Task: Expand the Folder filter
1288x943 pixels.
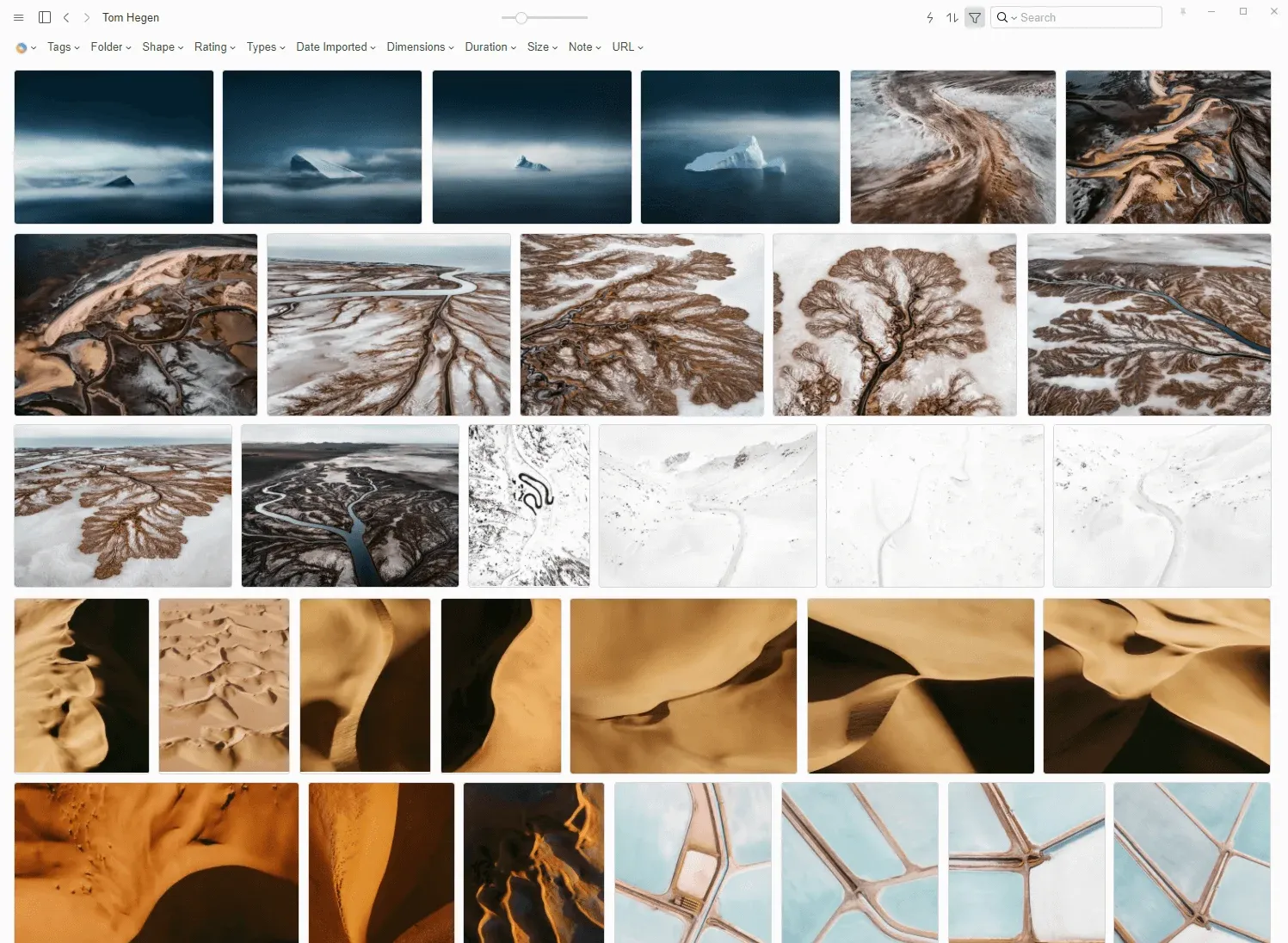Action: pyautogui.click(x=111, y=47)
